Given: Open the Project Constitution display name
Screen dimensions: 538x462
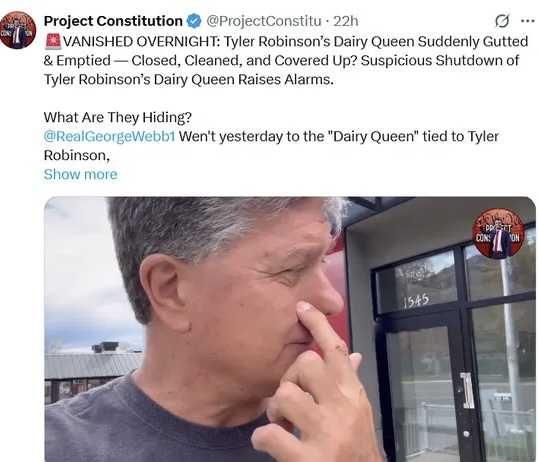Looking at the screenshot, I should pyautogui.click(x=113, y=21).
